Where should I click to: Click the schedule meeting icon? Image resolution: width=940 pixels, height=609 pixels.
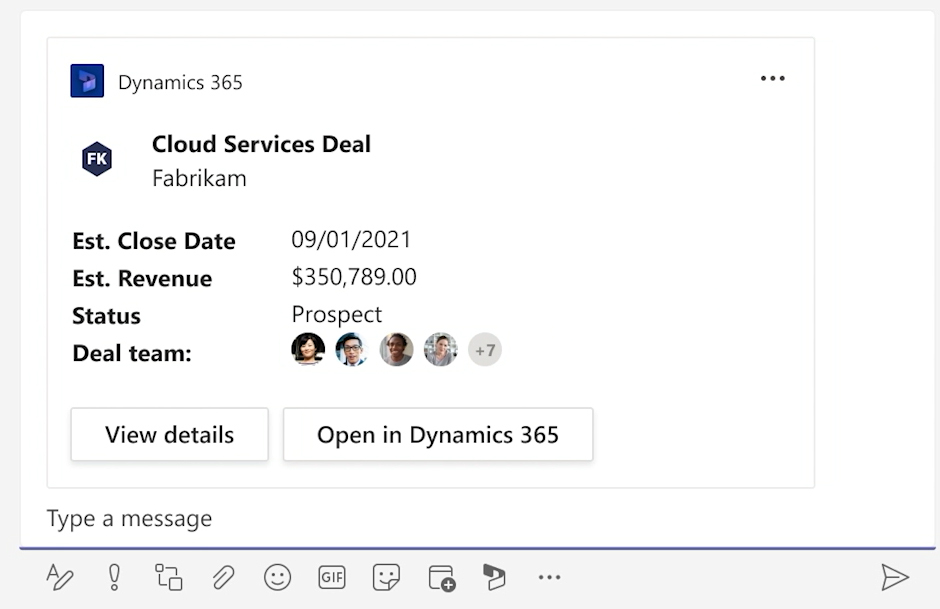441,577
